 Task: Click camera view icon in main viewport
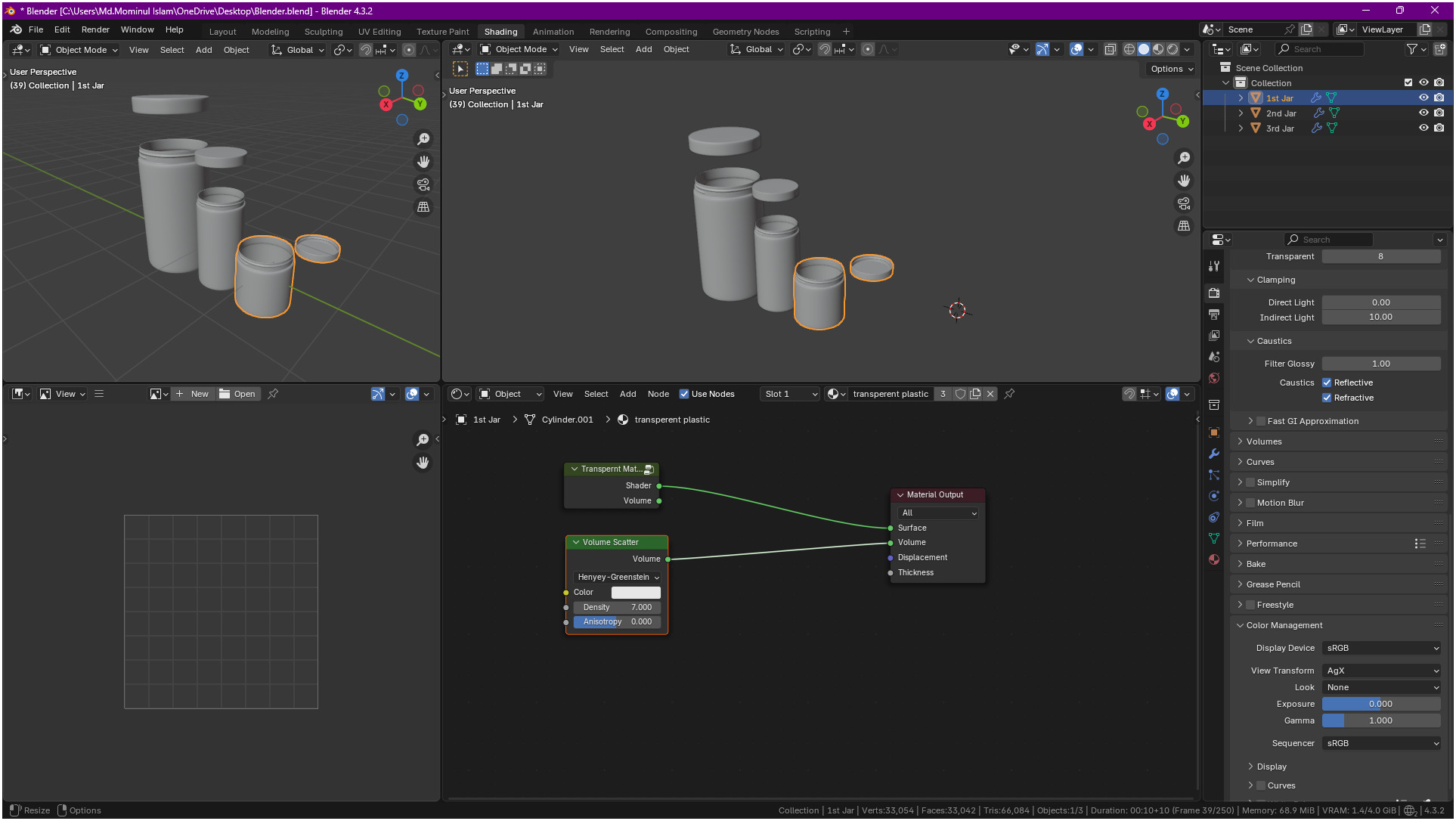[x=1184, y=203]
